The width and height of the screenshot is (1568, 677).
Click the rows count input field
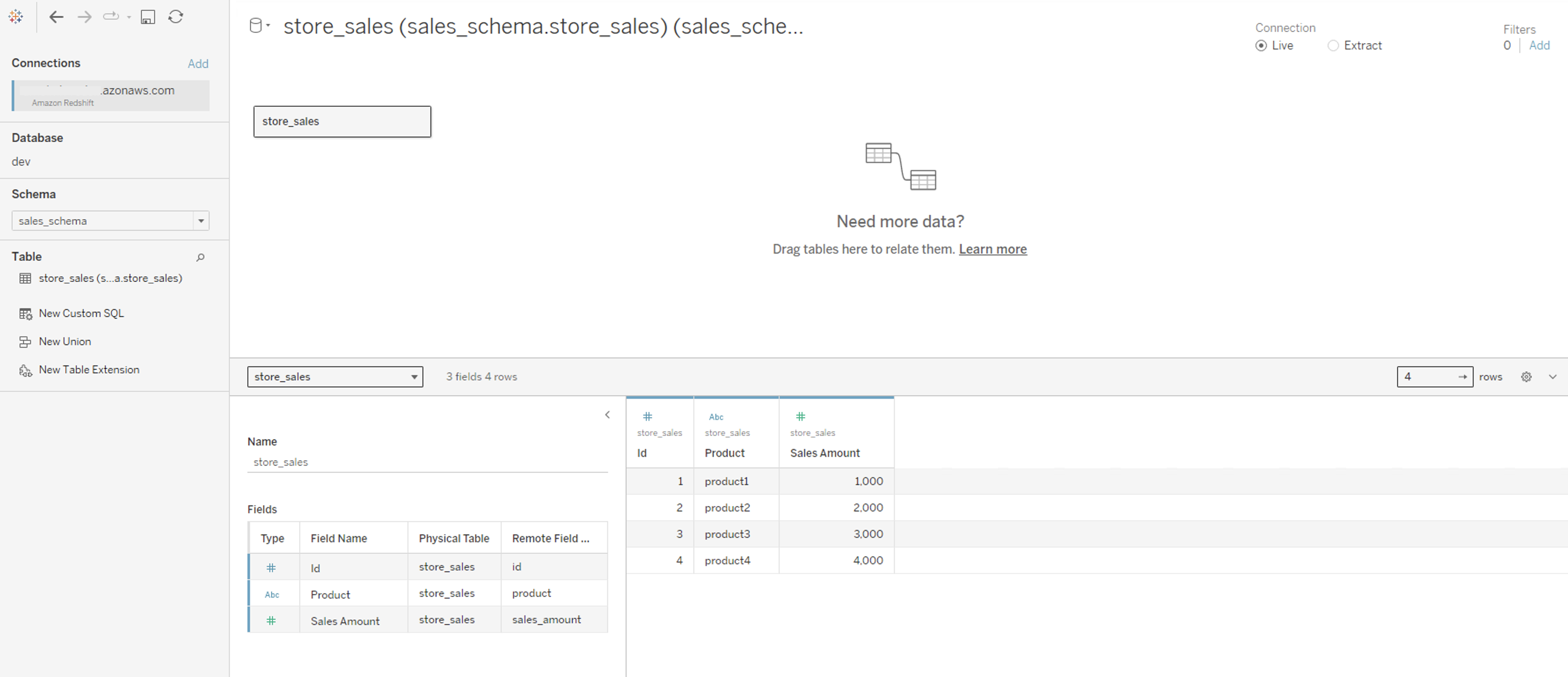(x=1427, y=377)
